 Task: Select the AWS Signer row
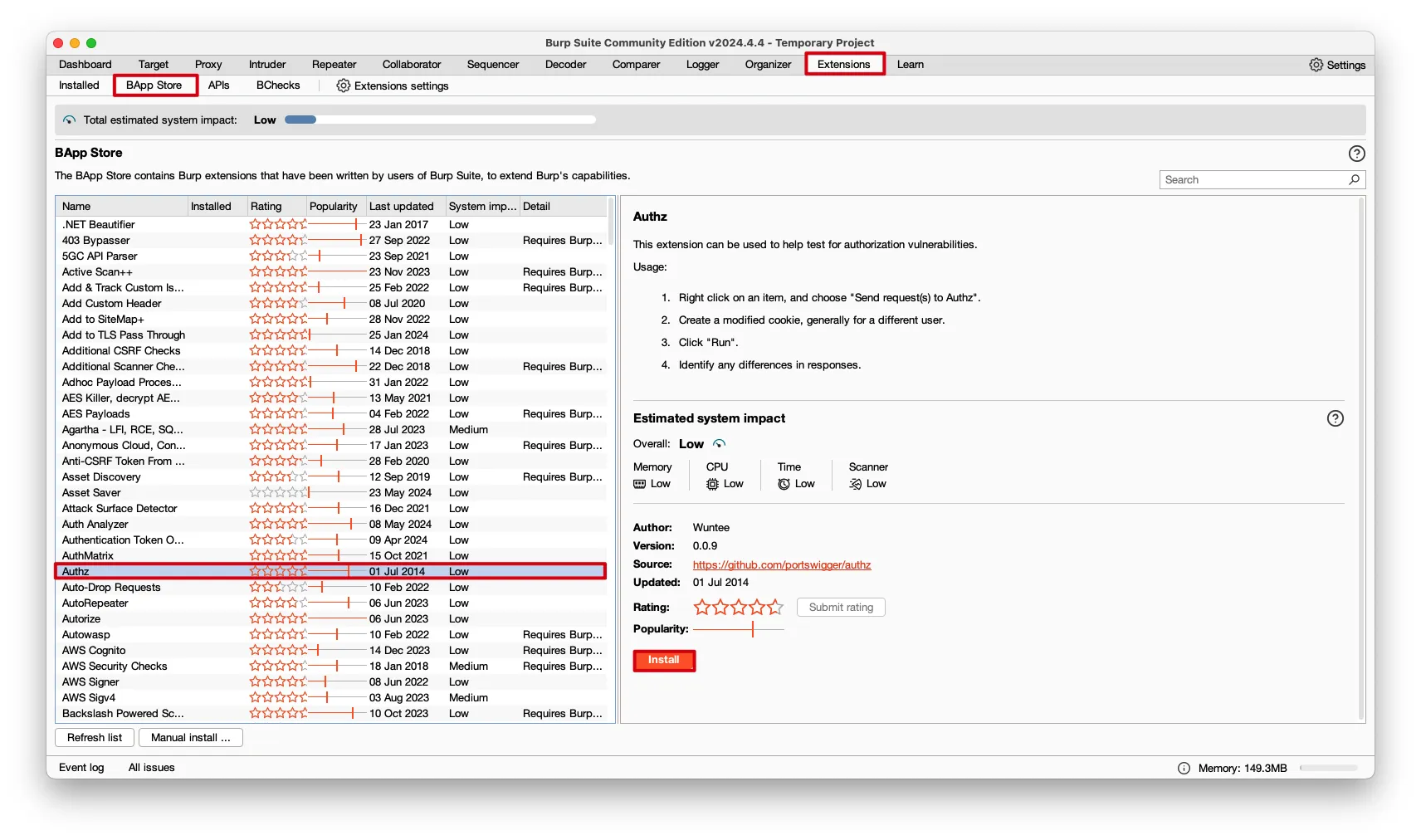[x=331, y=682]
